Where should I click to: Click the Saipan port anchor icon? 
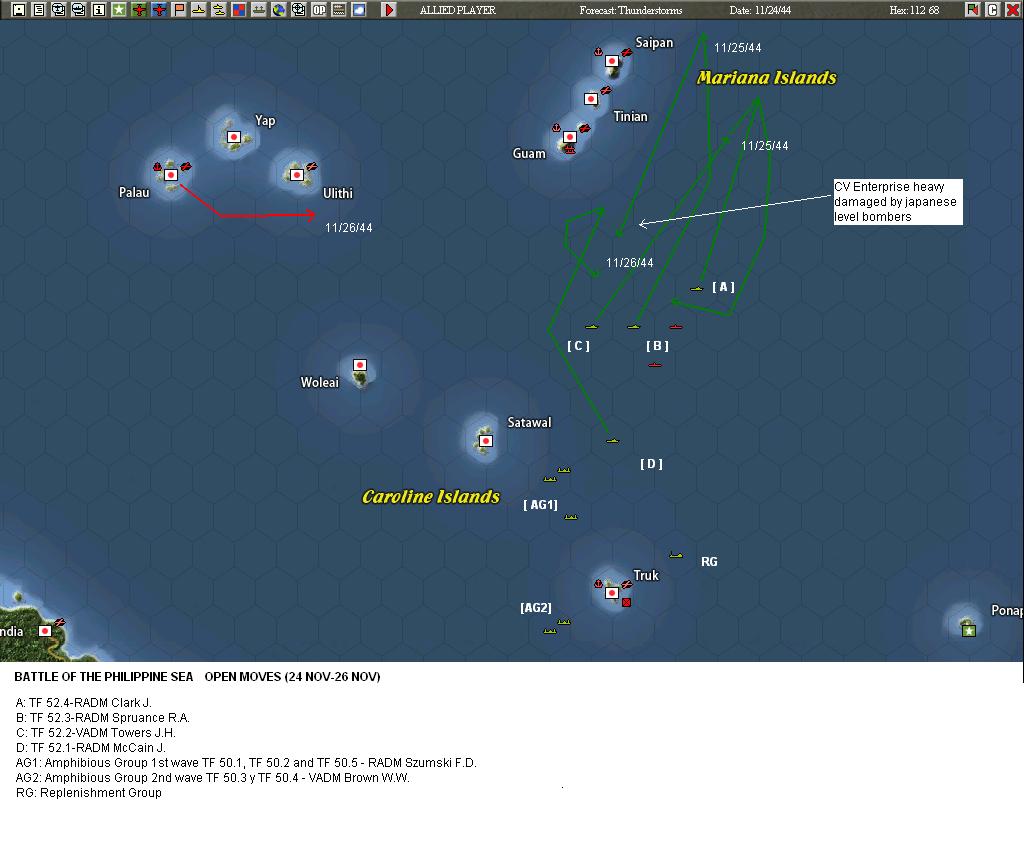(x=598, y=52)
